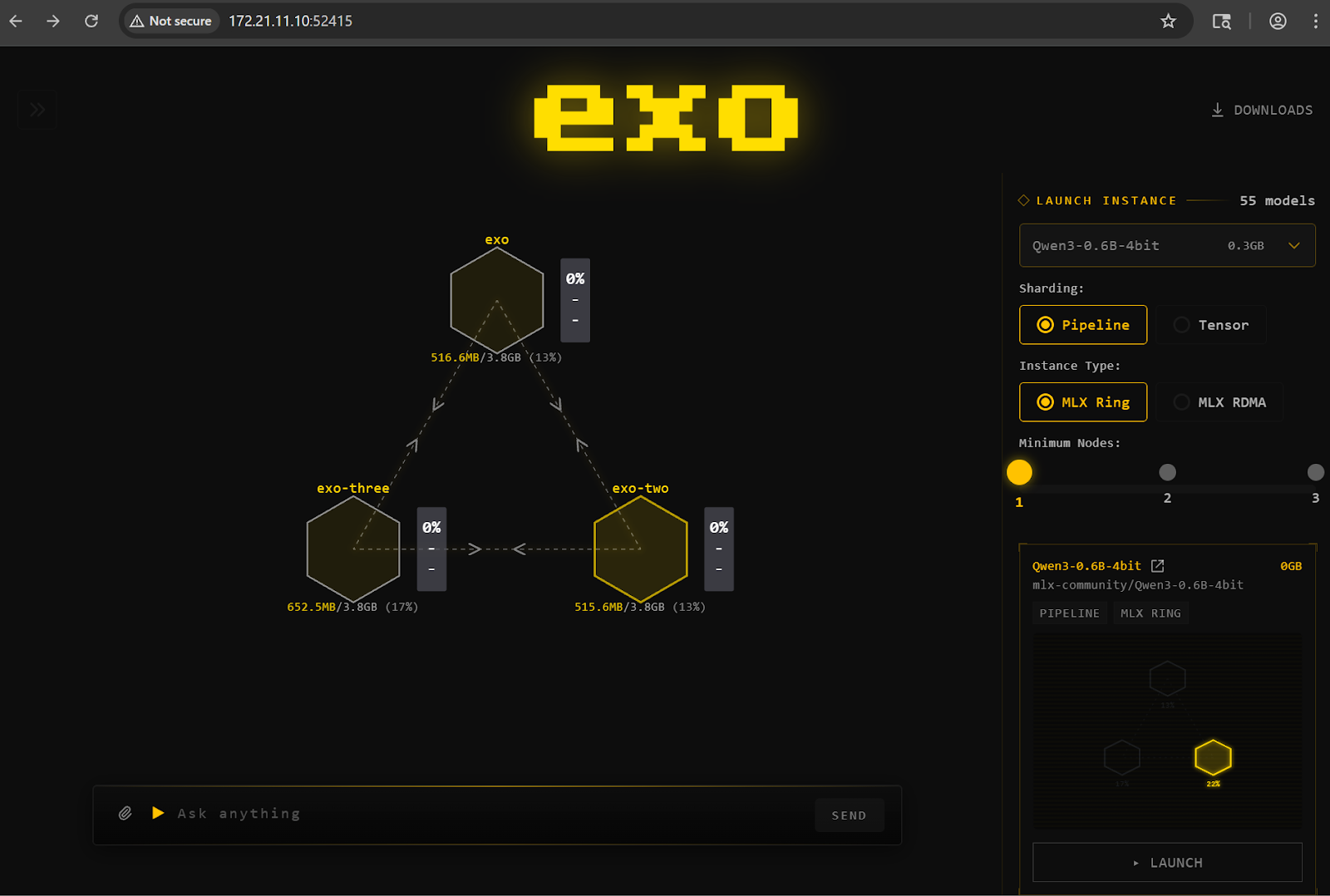The height and width of the screenshot is (896, 1330).
Task: Focus the Ask anything input field
Action: (x=490, y=814)
